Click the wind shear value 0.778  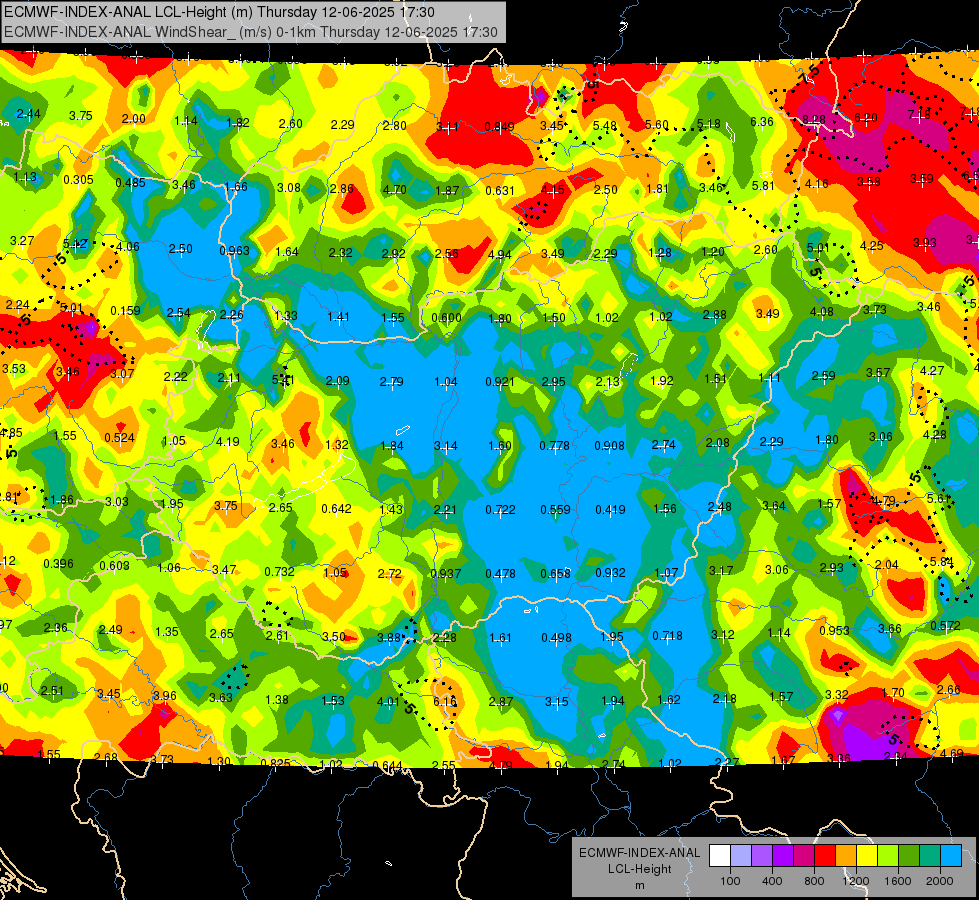(554, 445)
